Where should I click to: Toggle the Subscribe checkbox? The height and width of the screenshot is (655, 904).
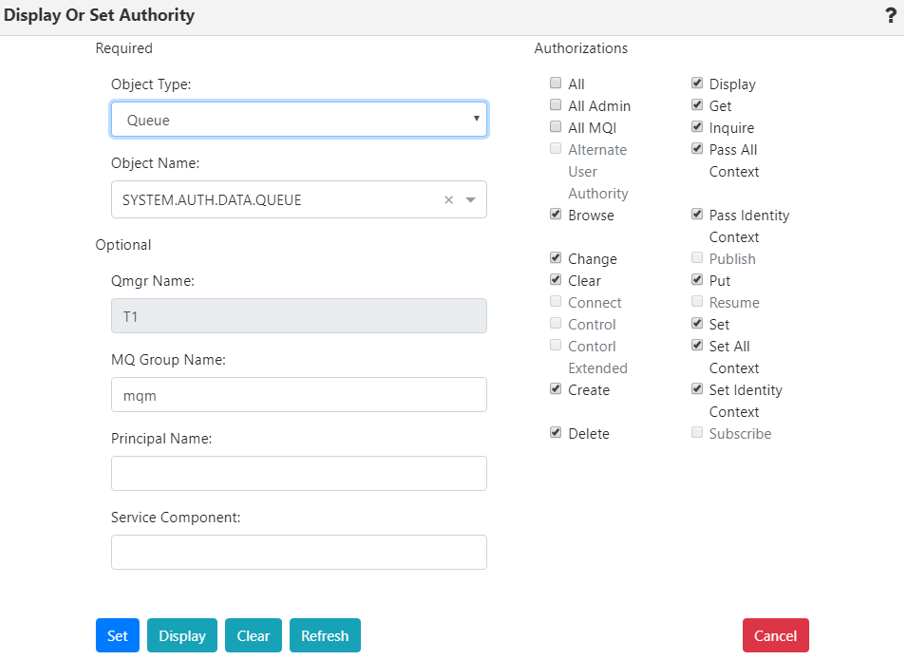[697, 432]
